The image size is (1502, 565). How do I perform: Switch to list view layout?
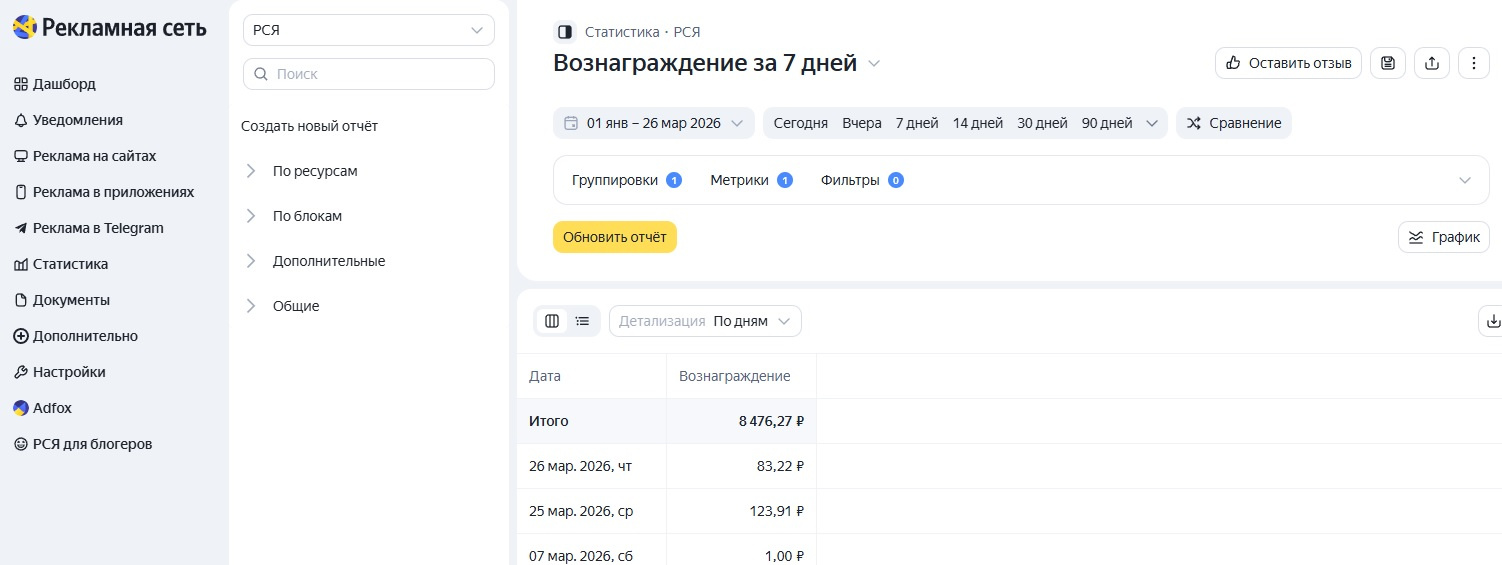pos(583,321)
